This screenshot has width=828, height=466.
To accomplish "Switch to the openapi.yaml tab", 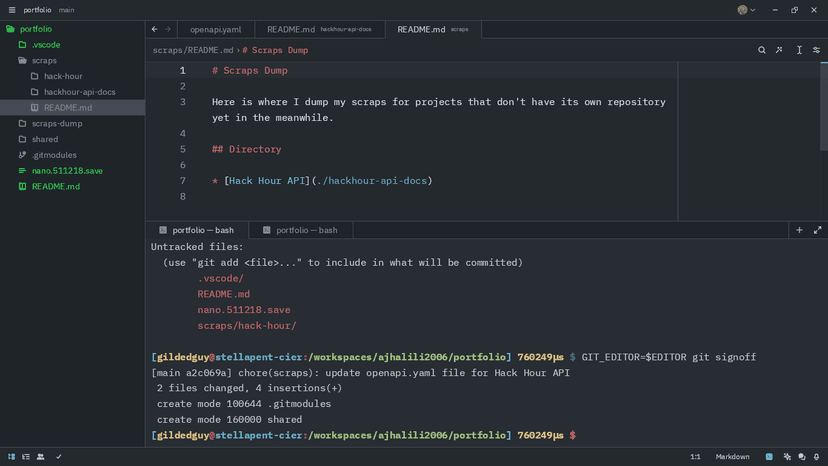I will click(x=215, y=30).
